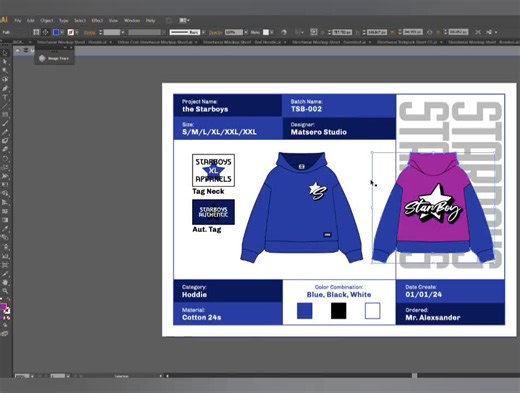Open the graphic Style dropdown
Image resolution: width=520 pixels, height=393 pixels.
click(x=272, y=32)
